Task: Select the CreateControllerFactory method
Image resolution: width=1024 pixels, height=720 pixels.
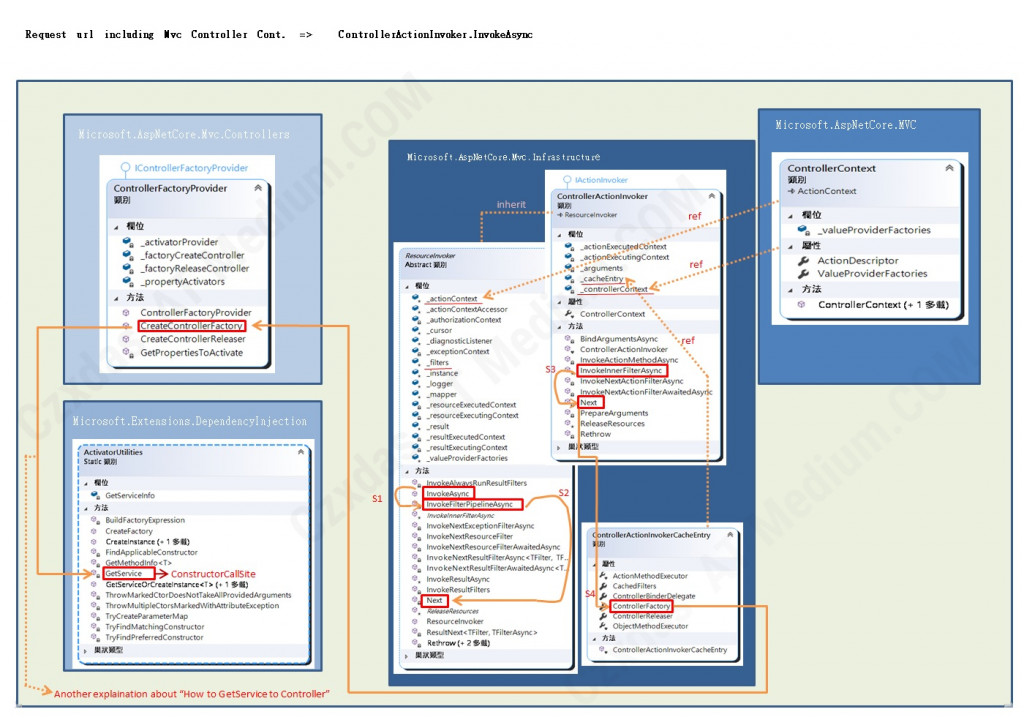Action: pyautogui.click(x=192, y=325)
